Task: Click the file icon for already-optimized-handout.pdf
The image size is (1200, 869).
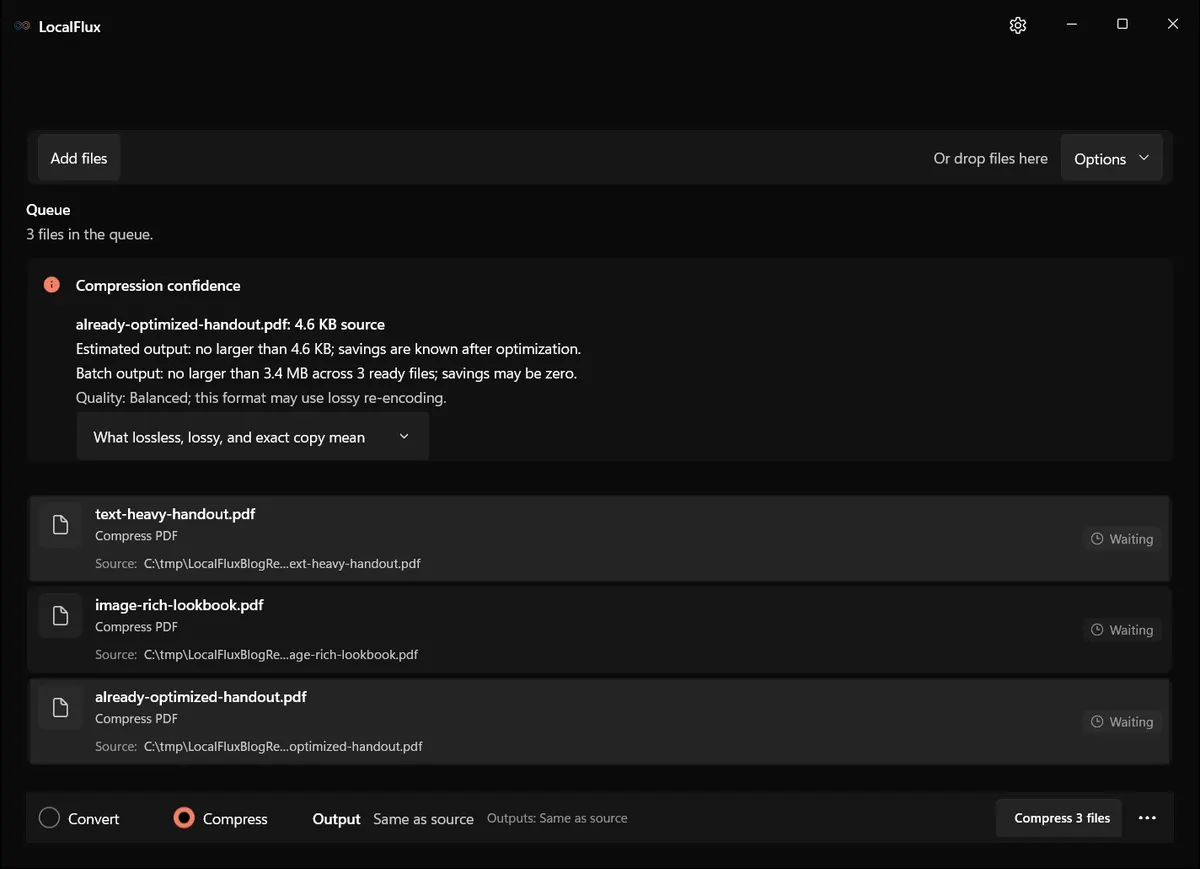Action: click(60, 708)
